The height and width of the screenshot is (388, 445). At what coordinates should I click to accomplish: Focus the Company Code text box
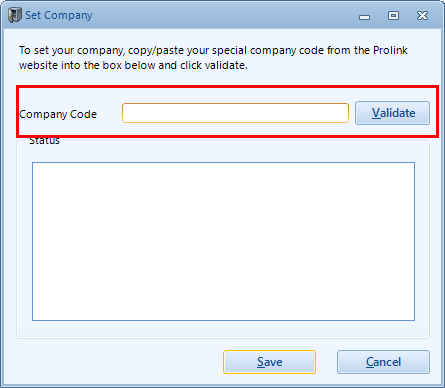[x=235, y=113]
